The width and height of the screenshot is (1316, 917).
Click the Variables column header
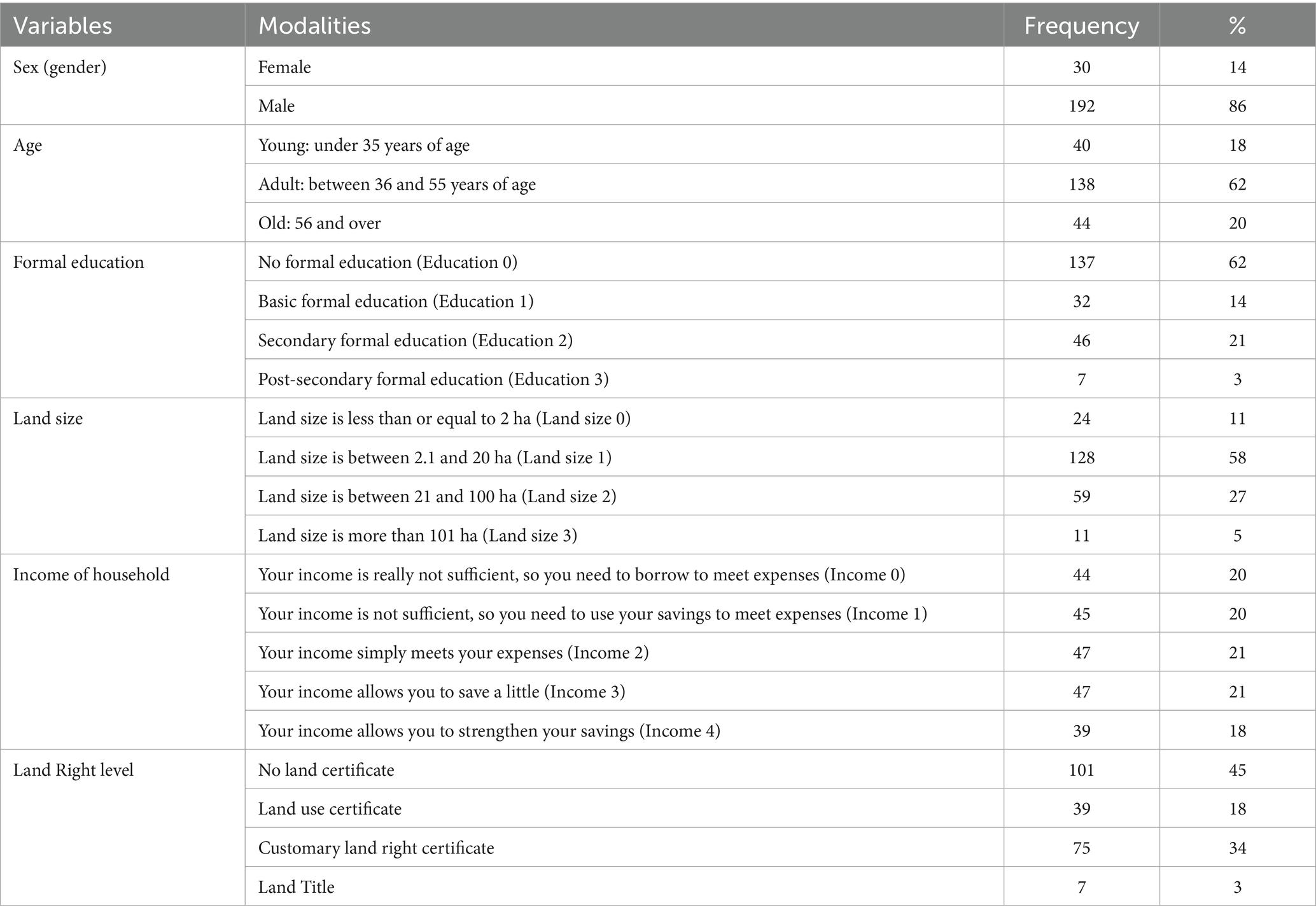pos(62,25)
